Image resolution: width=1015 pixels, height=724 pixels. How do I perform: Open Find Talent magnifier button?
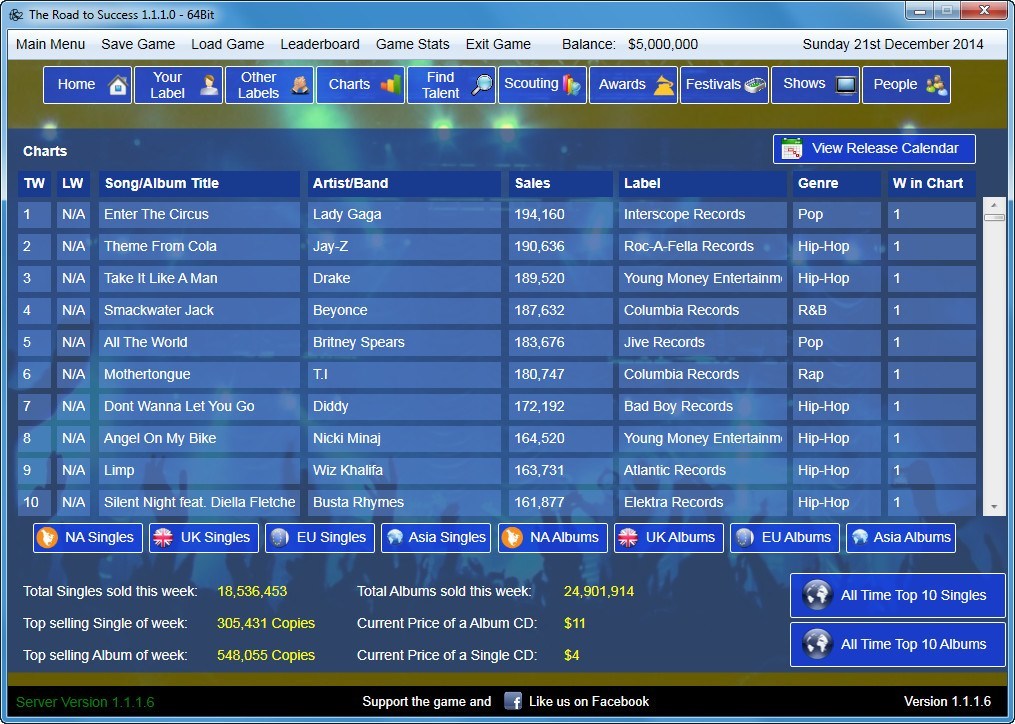[451, 85]
